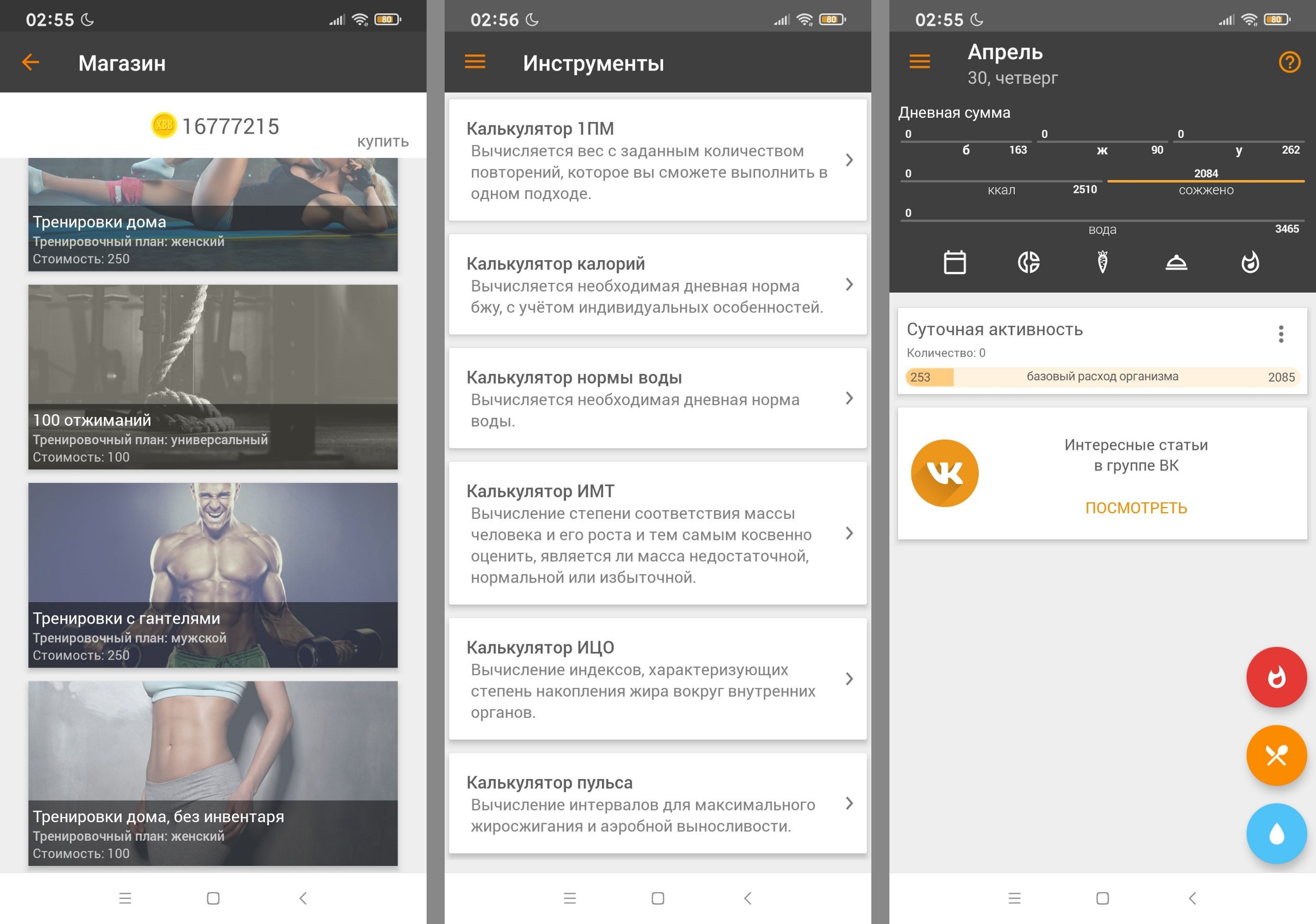Select Калькулятор нормы воды item
The height and width of the screenshot is (924, 1316).
pyautogui.click(x=657, y=398)
